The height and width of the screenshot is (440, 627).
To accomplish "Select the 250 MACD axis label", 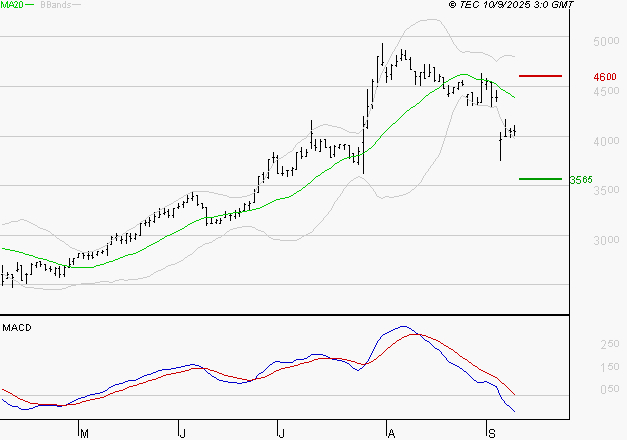I will click(x=610, y=344).
